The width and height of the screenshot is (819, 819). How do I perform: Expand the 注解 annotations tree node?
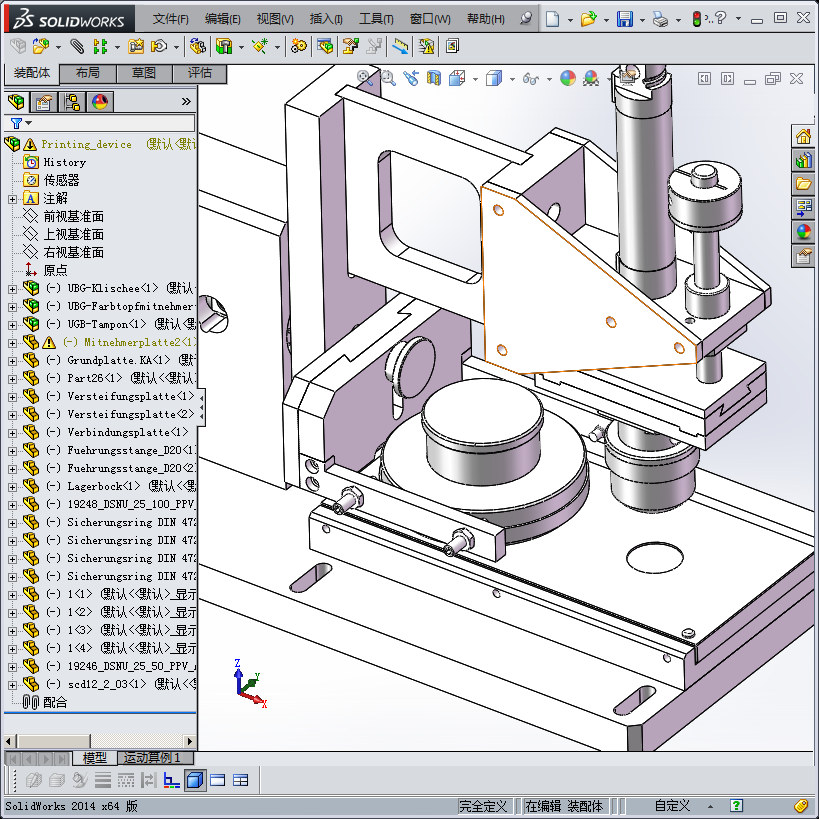(13, 199)
